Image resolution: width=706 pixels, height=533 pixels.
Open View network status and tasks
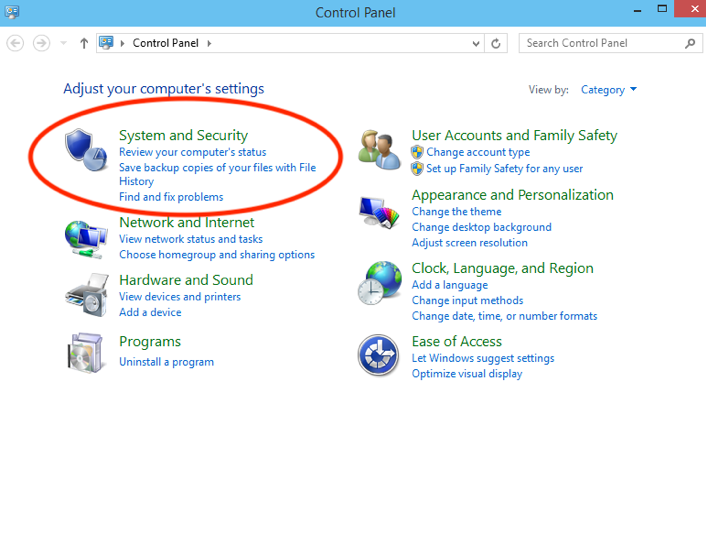coord(190,239)
